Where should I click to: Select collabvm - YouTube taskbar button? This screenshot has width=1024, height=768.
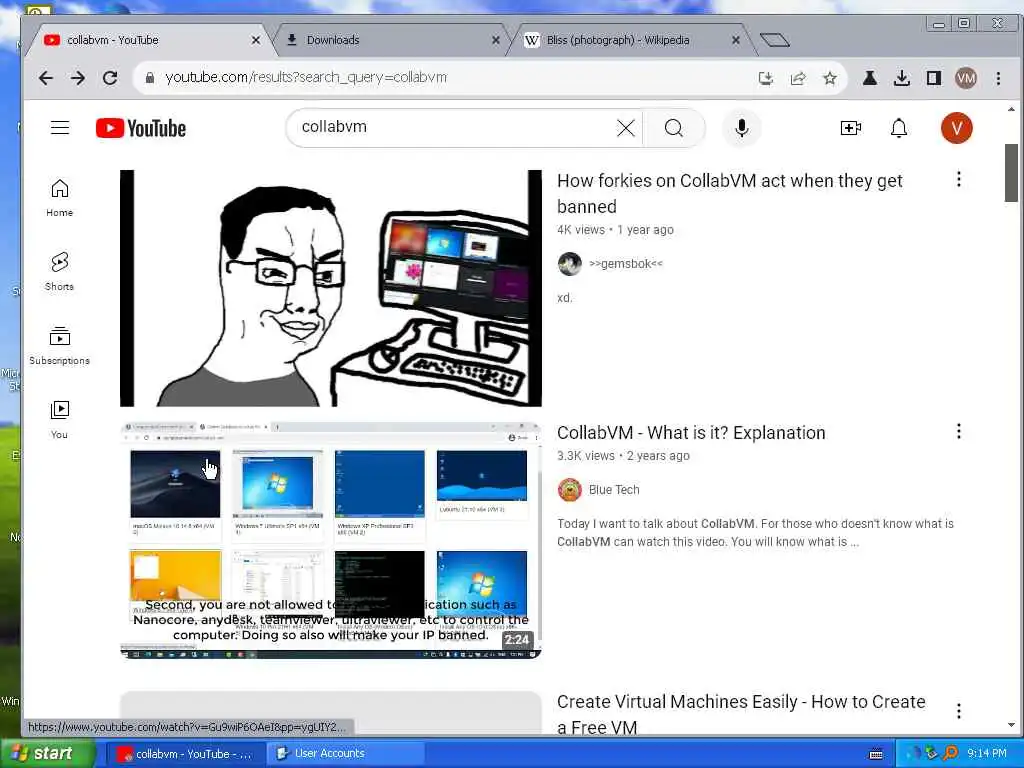(x=185, y=754)
